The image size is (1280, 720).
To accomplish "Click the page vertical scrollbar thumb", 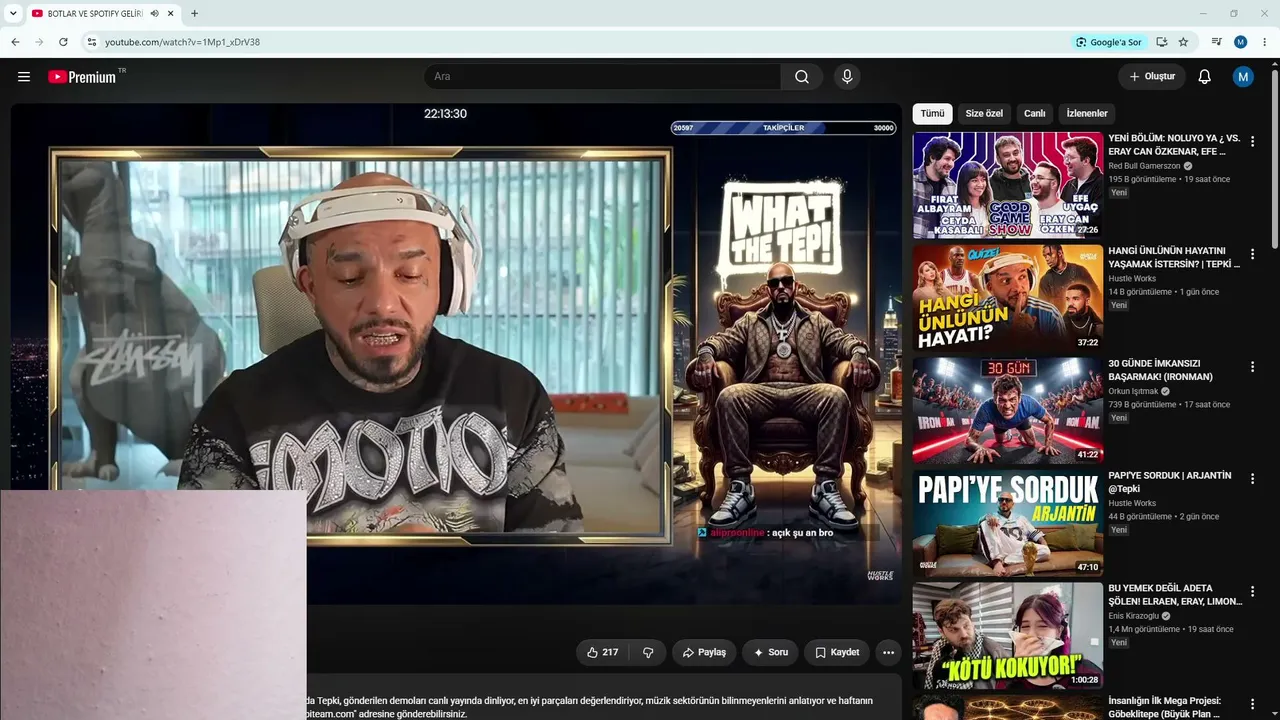I will pos(1274,160).
